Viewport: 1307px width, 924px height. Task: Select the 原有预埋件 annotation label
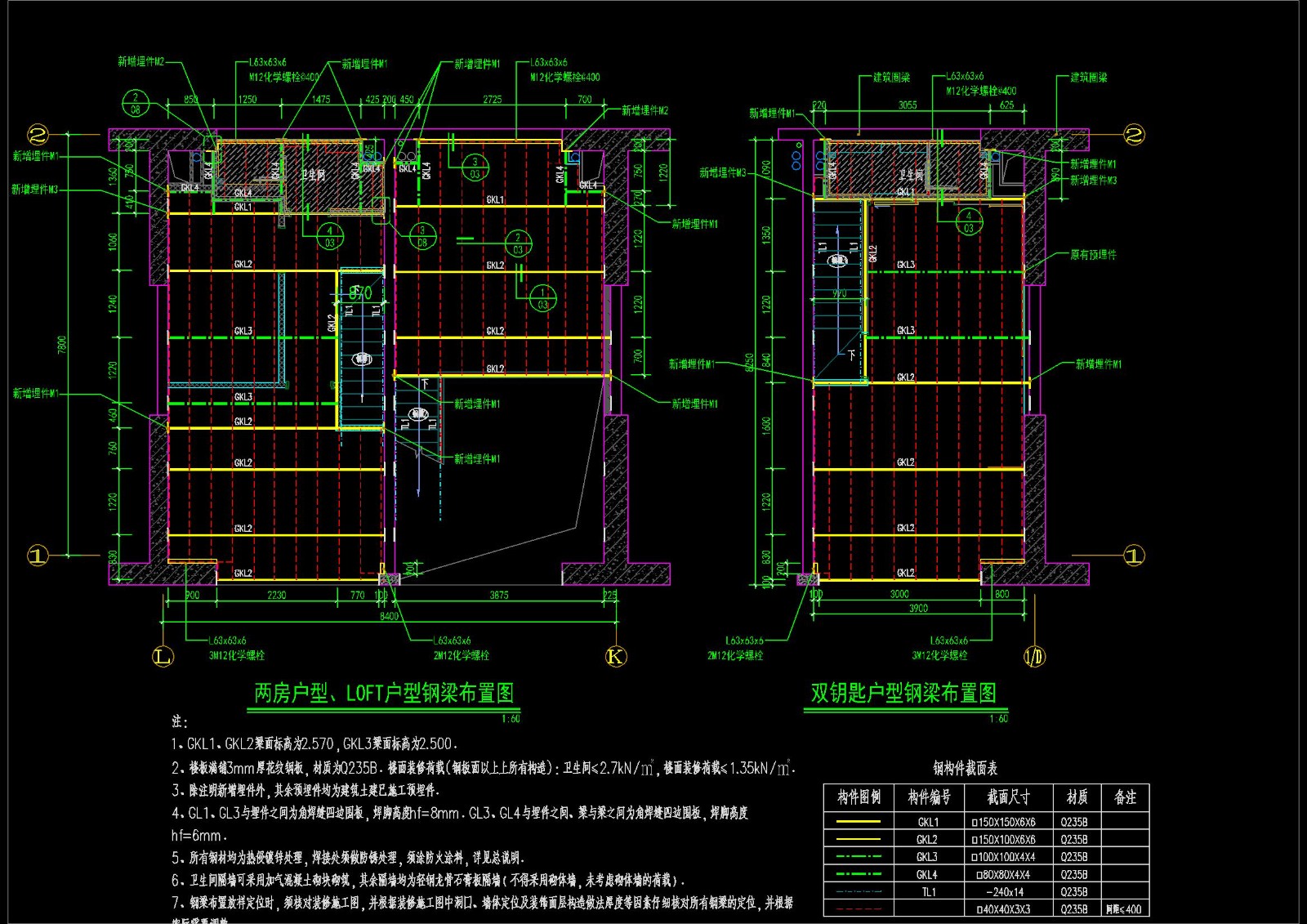click(x=1093, y=255)
